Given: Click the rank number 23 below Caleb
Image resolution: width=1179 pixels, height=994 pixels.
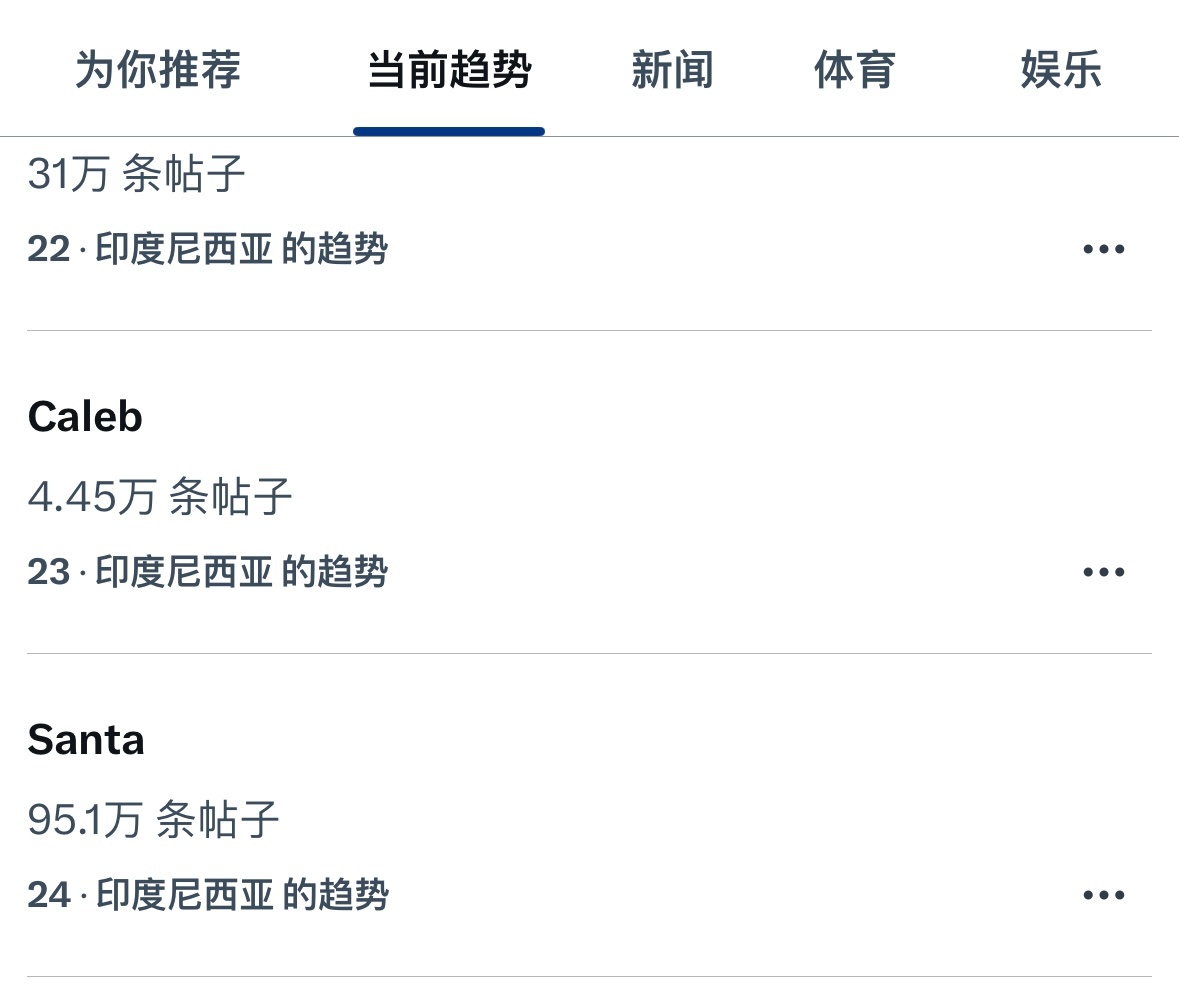Looking at the screenshot, I should 48,573.
